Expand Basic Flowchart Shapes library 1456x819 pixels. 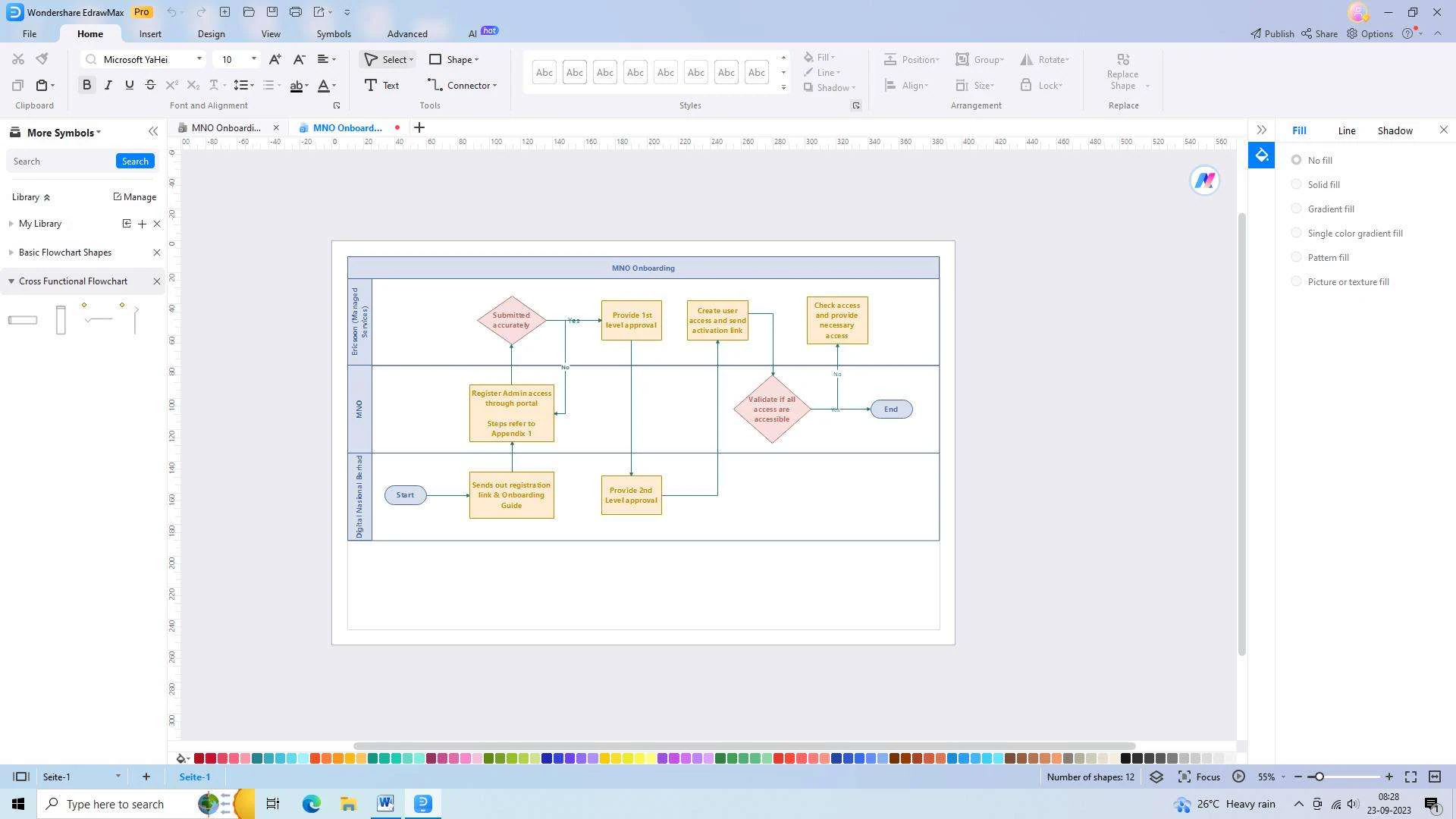click(10, 251)
